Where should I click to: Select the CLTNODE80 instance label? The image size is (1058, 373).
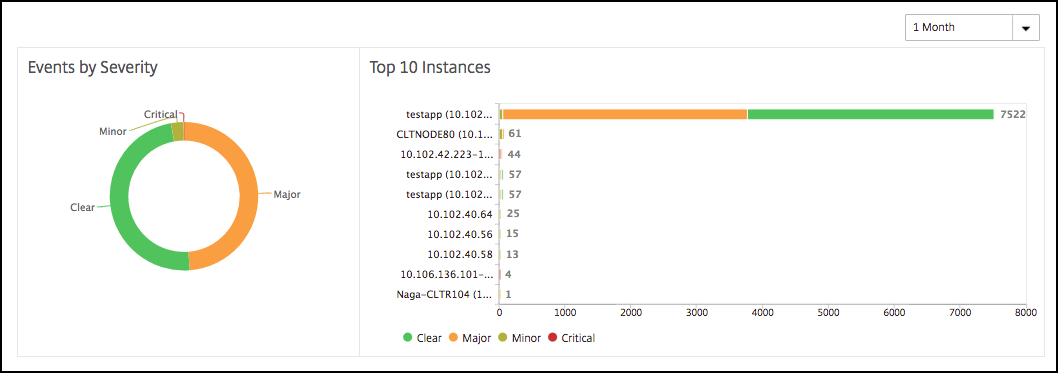point(445,134)
